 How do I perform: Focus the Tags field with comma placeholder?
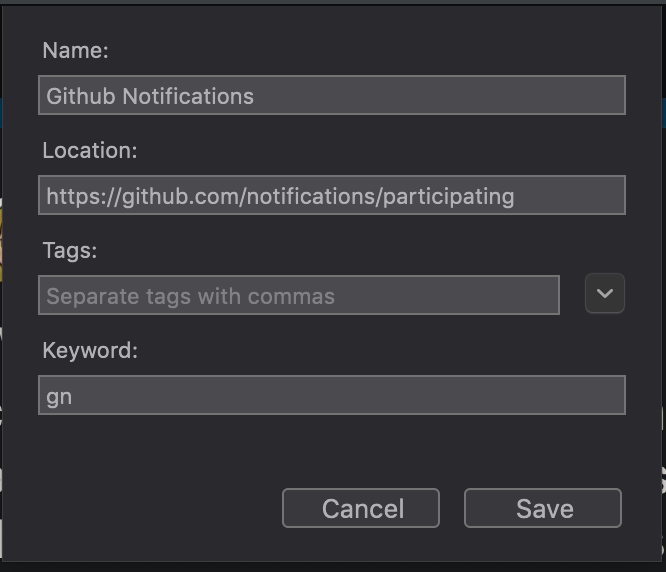[x=299, y=295]
